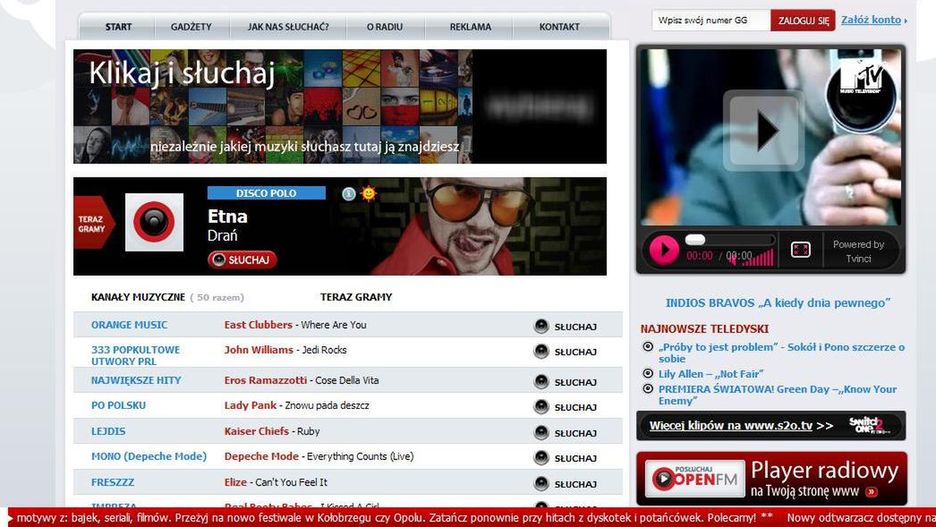Click East Clubbers artist name
This screenshot has width=936, height=527.
point(258,325)
